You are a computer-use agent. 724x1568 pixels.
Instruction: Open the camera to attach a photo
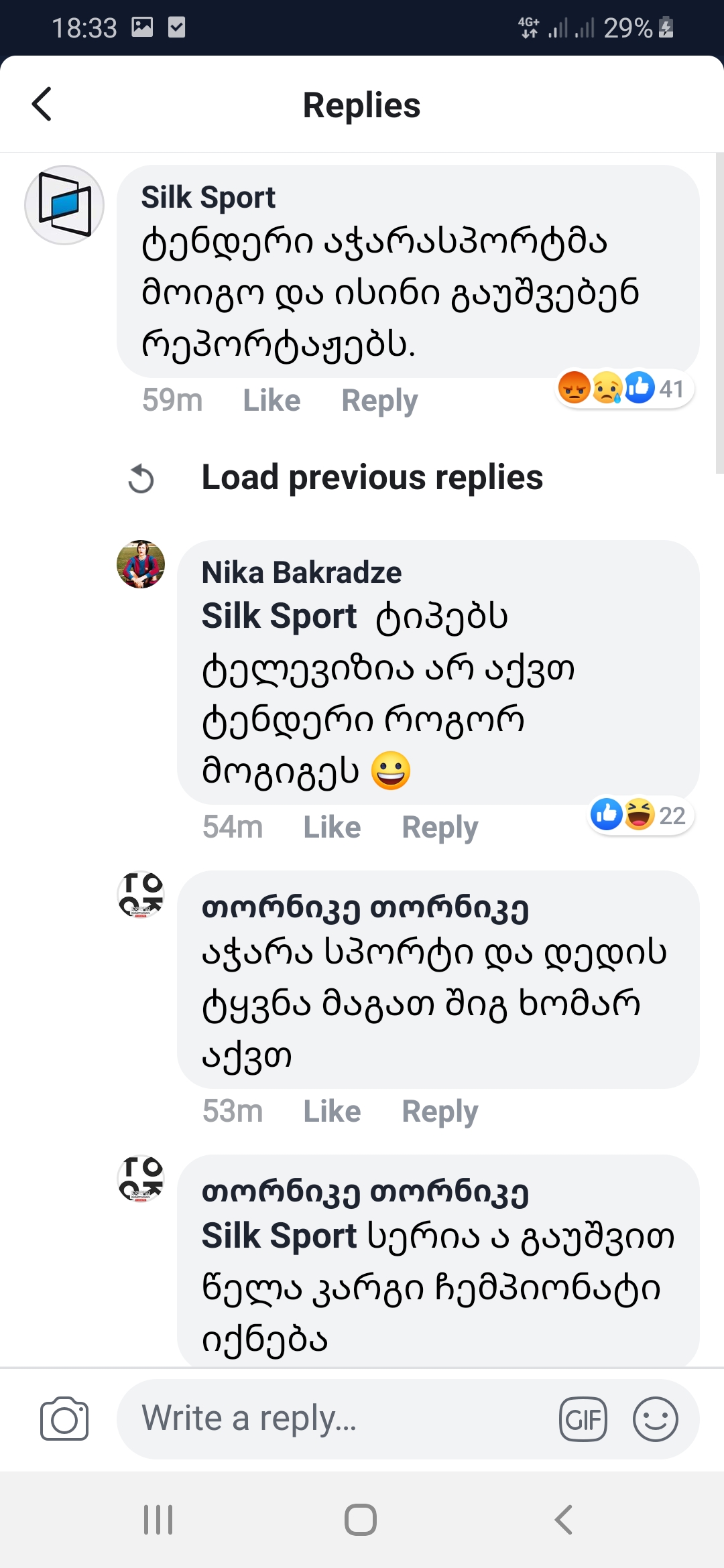pos(65,1419)
